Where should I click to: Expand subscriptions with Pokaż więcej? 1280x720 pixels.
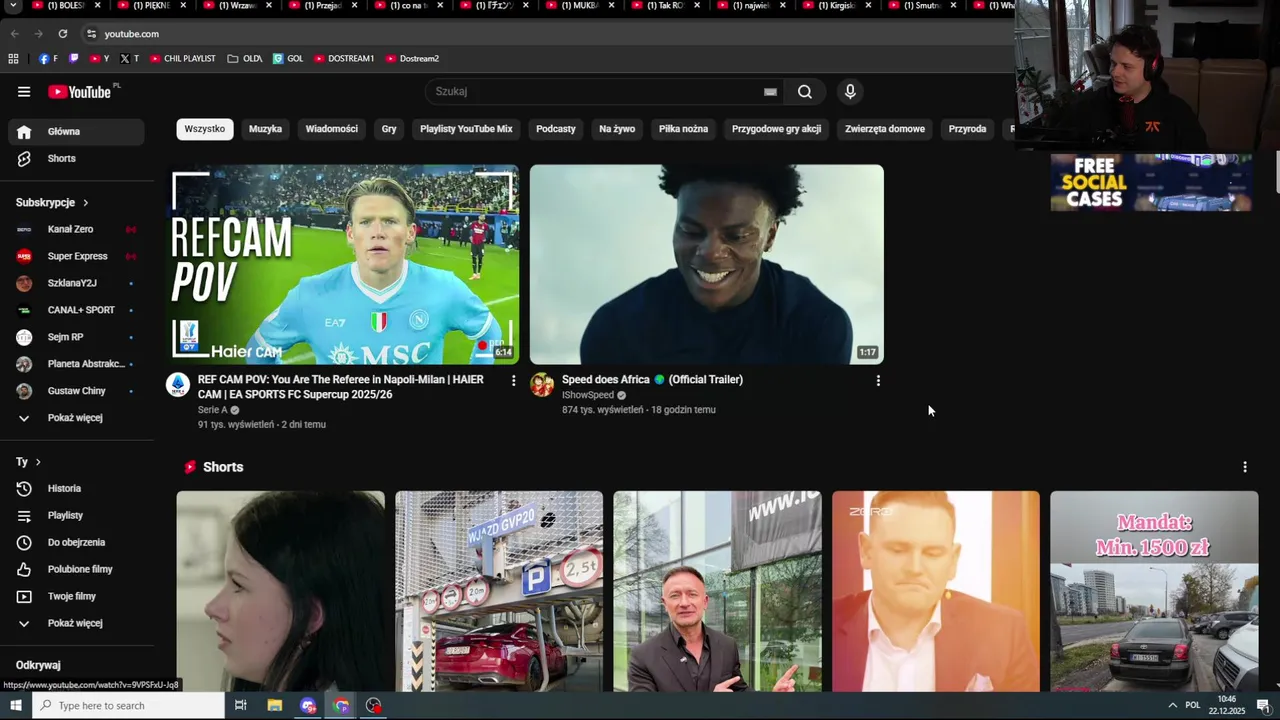tap(76, 418)
